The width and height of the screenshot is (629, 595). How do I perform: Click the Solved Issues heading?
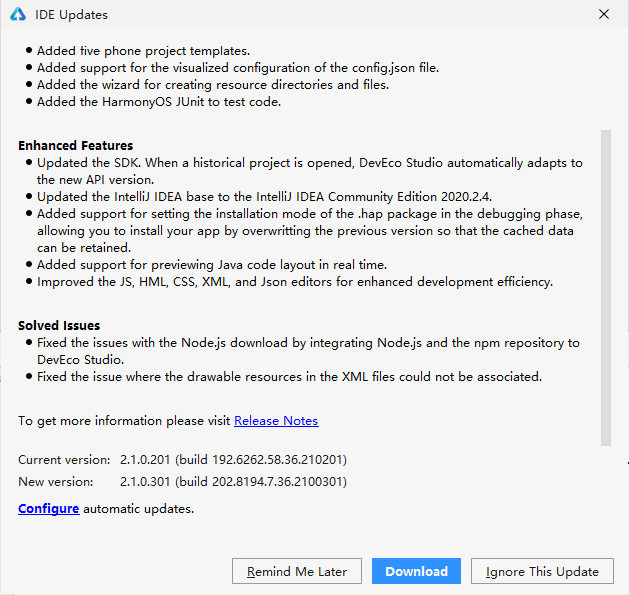[x=59, y=325]
